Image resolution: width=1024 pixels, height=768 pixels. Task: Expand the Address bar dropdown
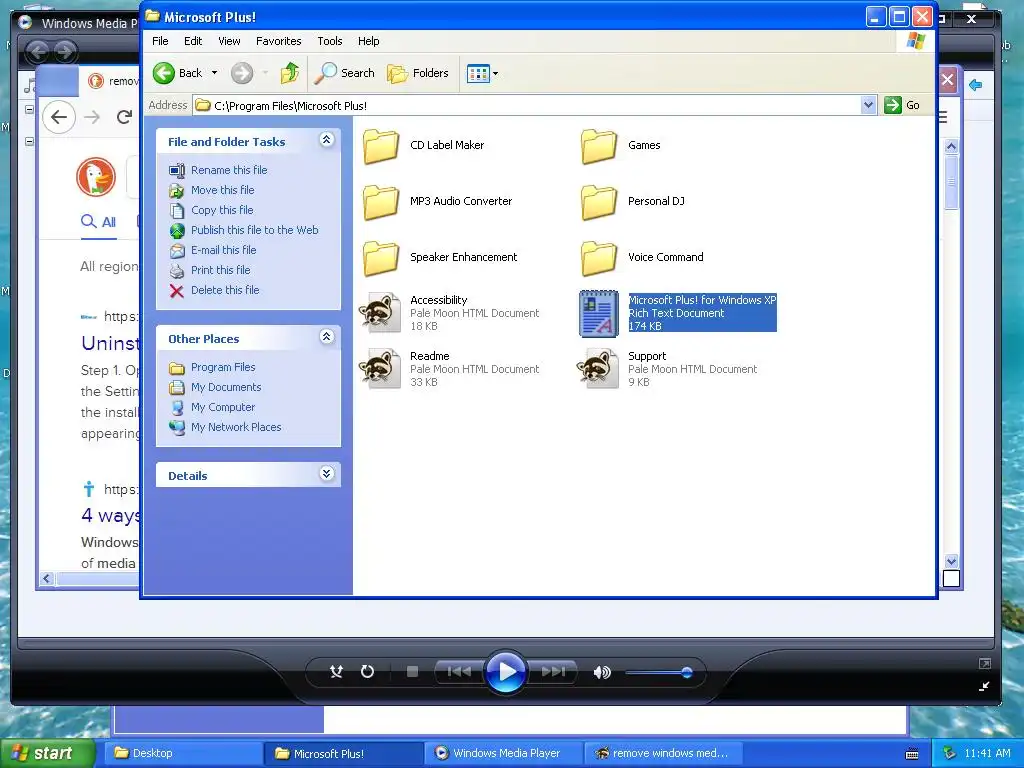click(x=868, y=105)
